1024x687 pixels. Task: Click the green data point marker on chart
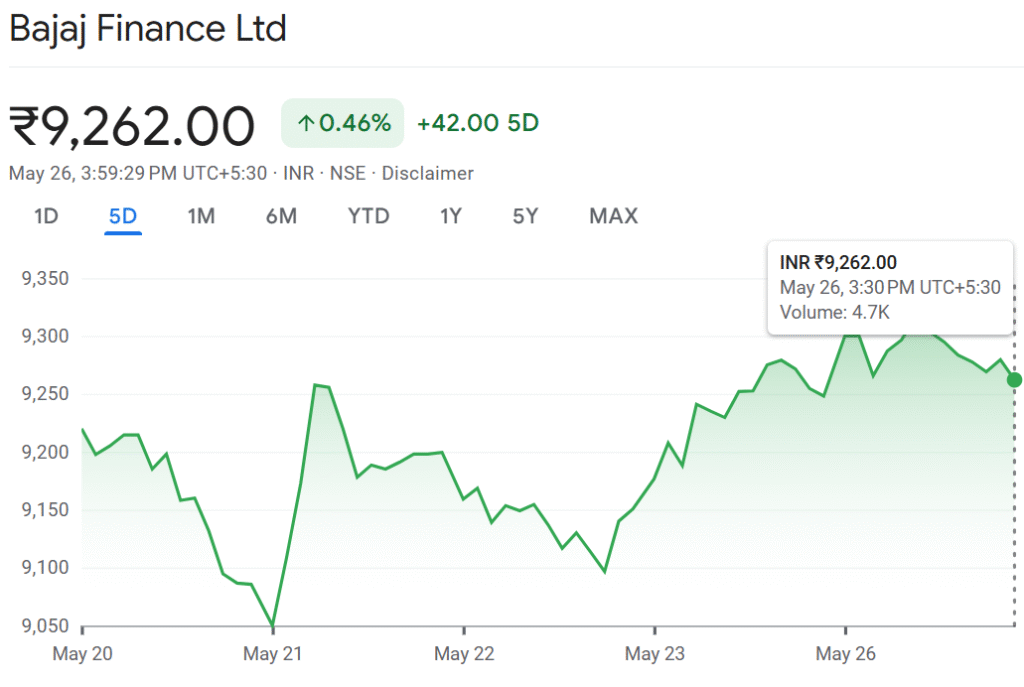coord(1014,380)
